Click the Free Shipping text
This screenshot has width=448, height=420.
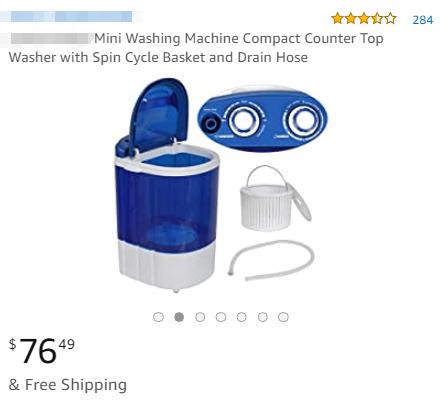pos(68,385)
